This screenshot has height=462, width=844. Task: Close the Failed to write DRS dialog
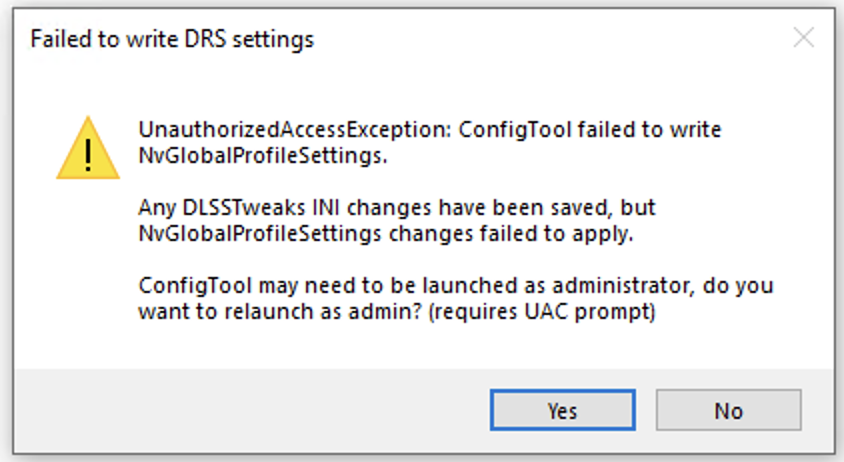(x=803, y=38)
